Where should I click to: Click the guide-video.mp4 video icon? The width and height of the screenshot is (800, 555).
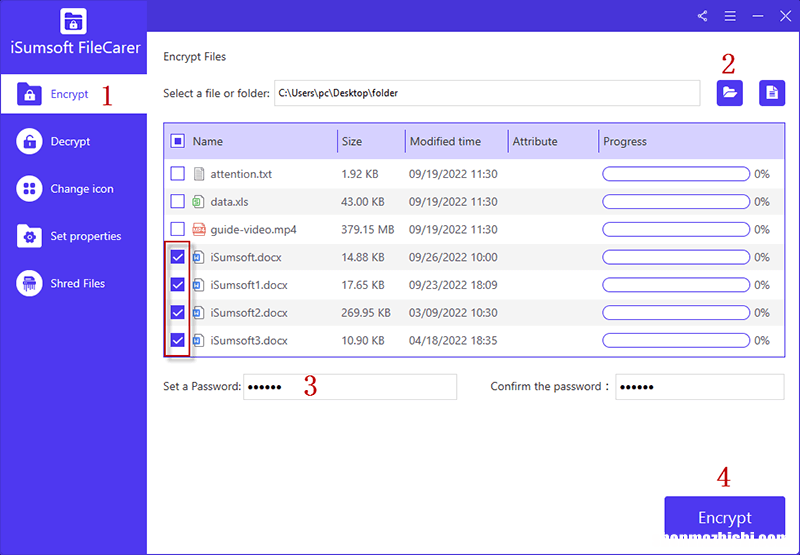point(198,230)
